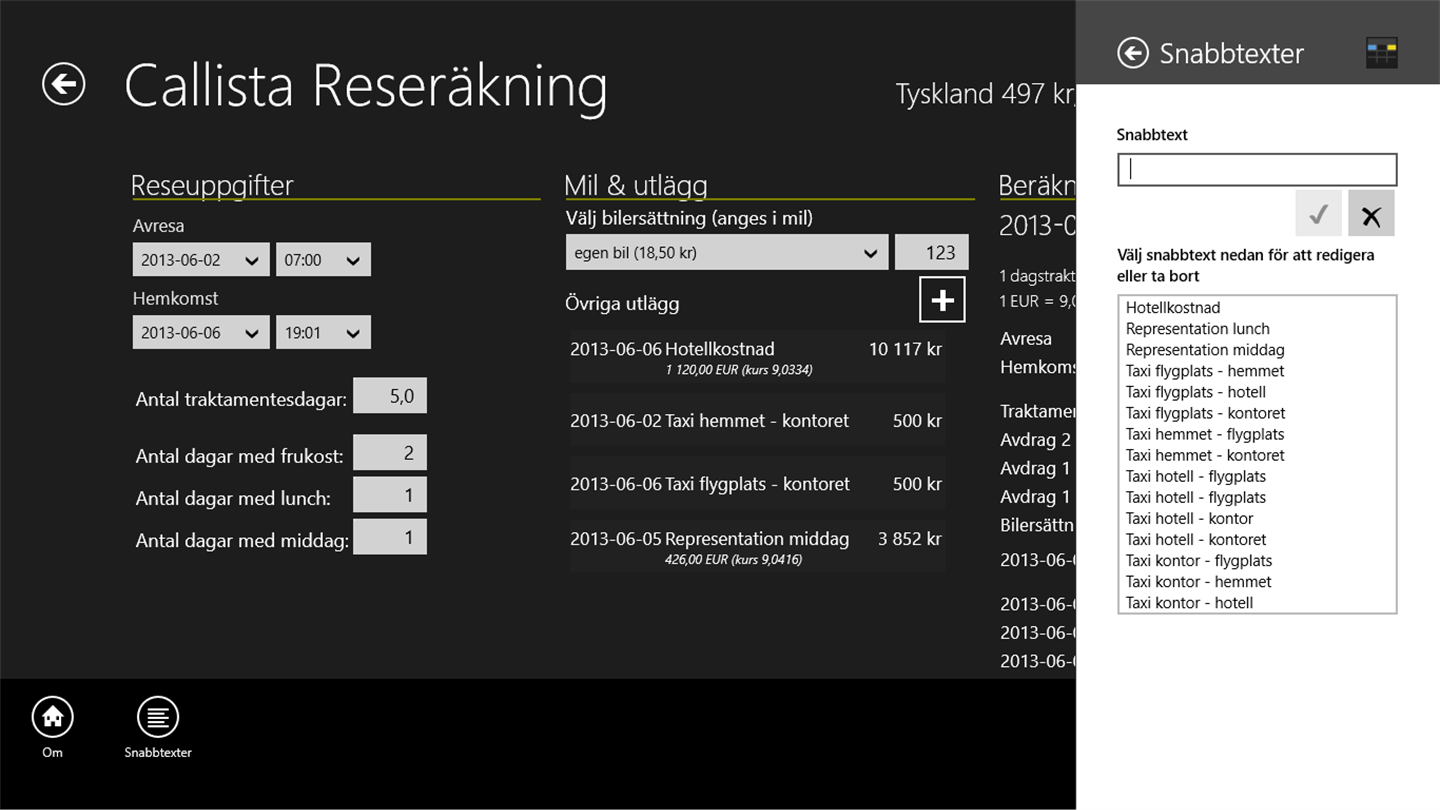The width and height of the screenshot is (1440, 810).
Task: Select Taxi hotell - kontoret in list
Action: pos(1257,539)
